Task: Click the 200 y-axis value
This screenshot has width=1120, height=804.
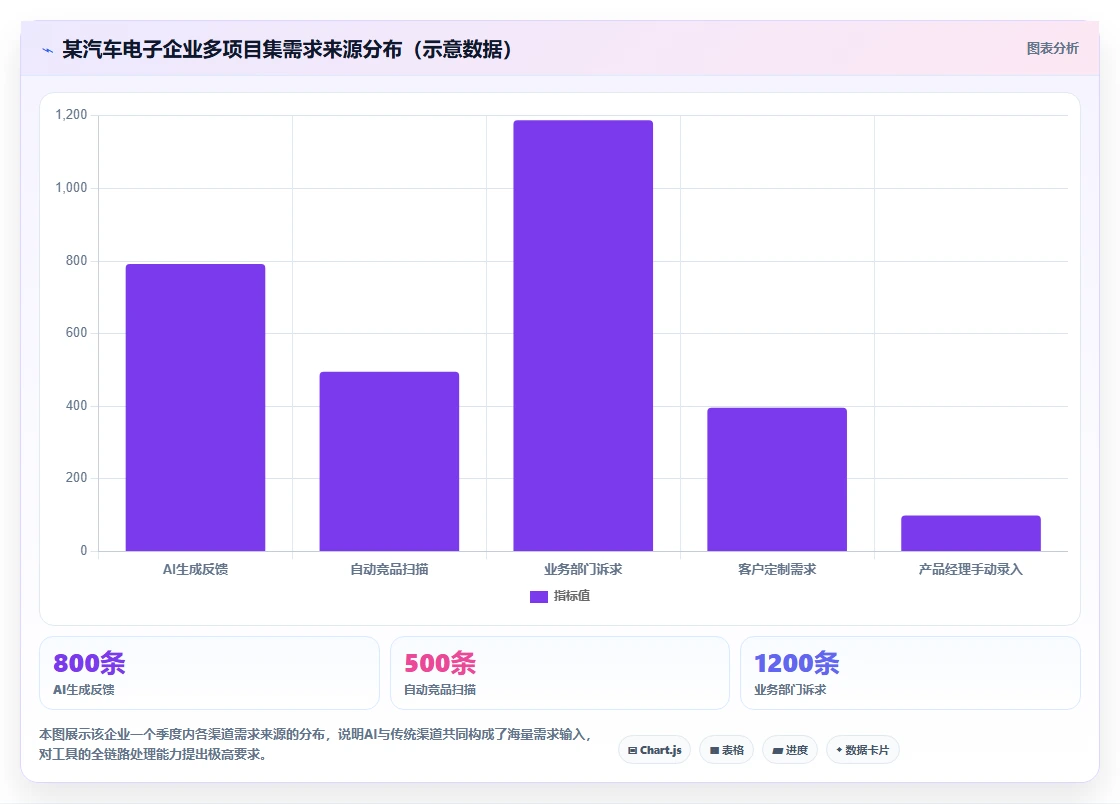Action: tap(76, 478)
